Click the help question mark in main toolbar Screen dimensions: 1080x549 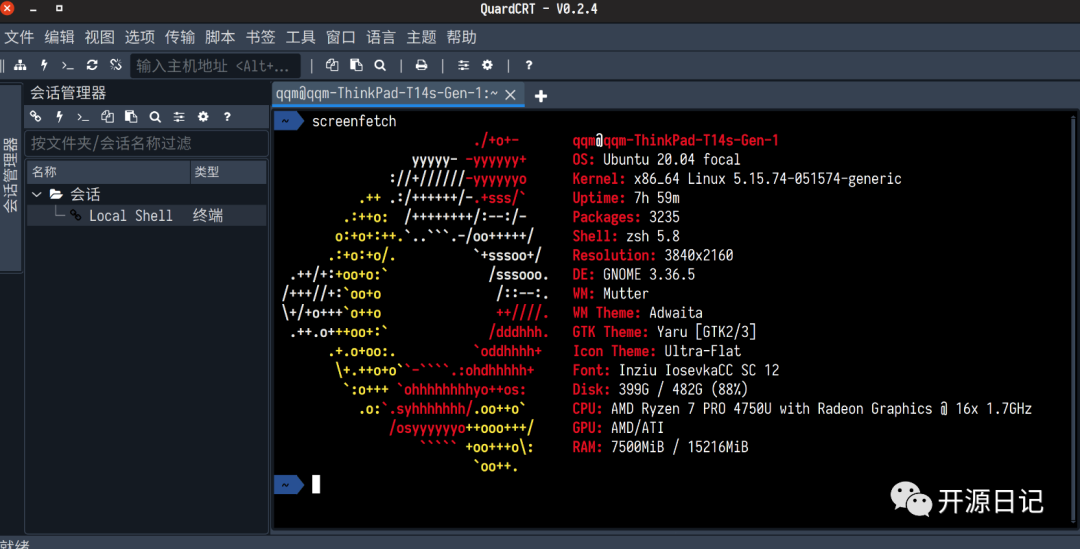pos(528,65)
